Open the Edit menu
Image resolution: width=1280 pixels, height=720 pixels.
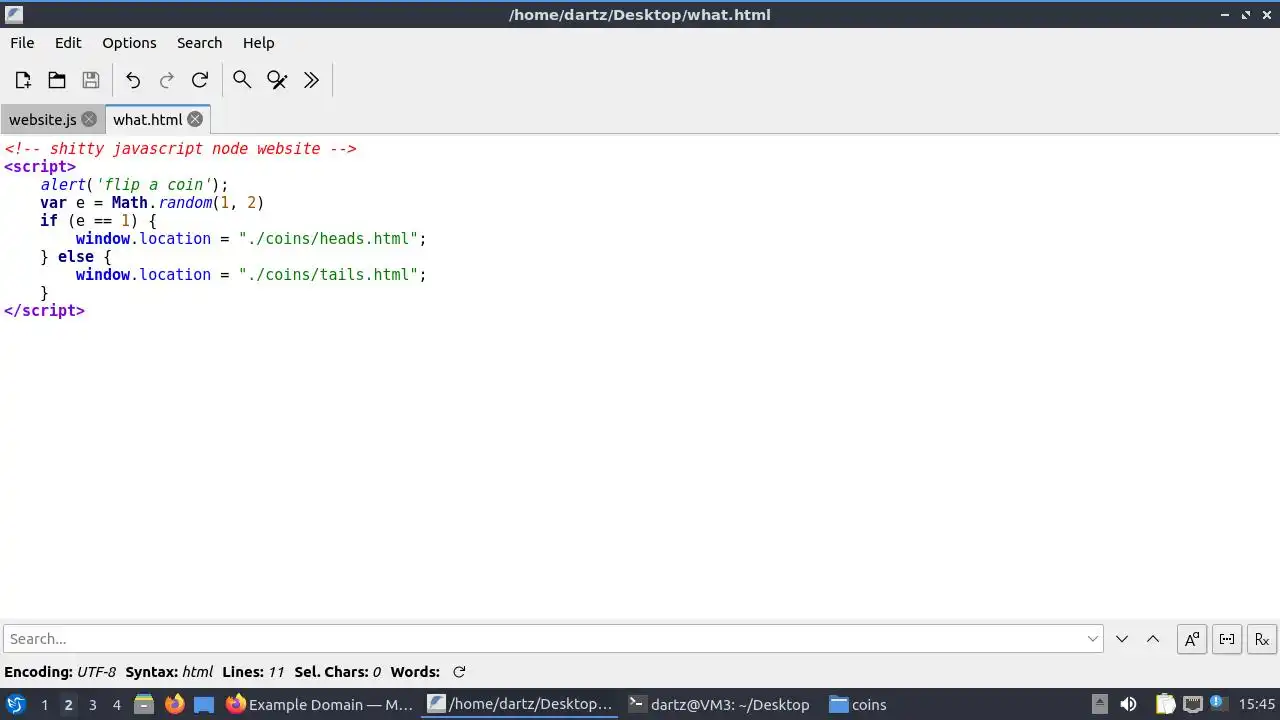pyautogui.click(x=68, y=43)
